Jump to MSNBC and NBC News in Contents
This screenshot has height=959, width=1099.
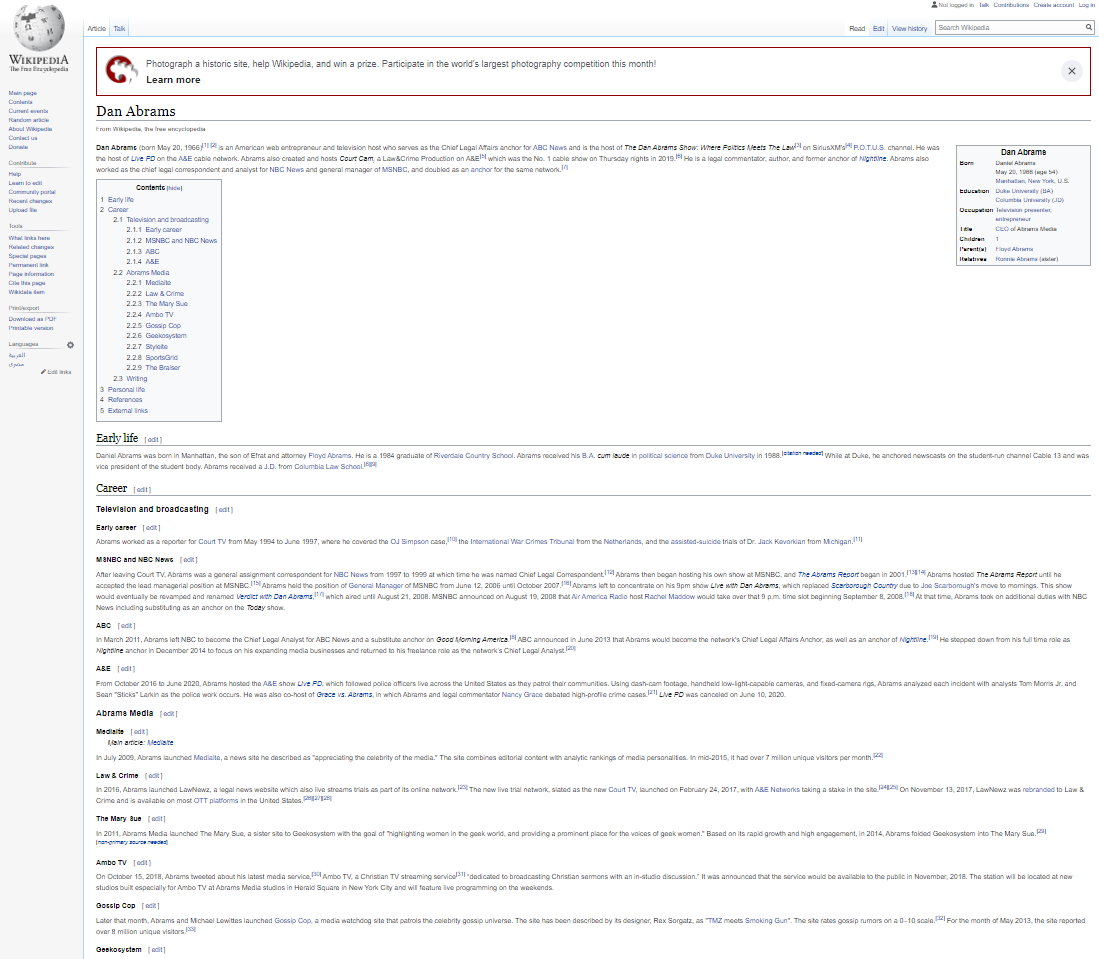[182, 240]
